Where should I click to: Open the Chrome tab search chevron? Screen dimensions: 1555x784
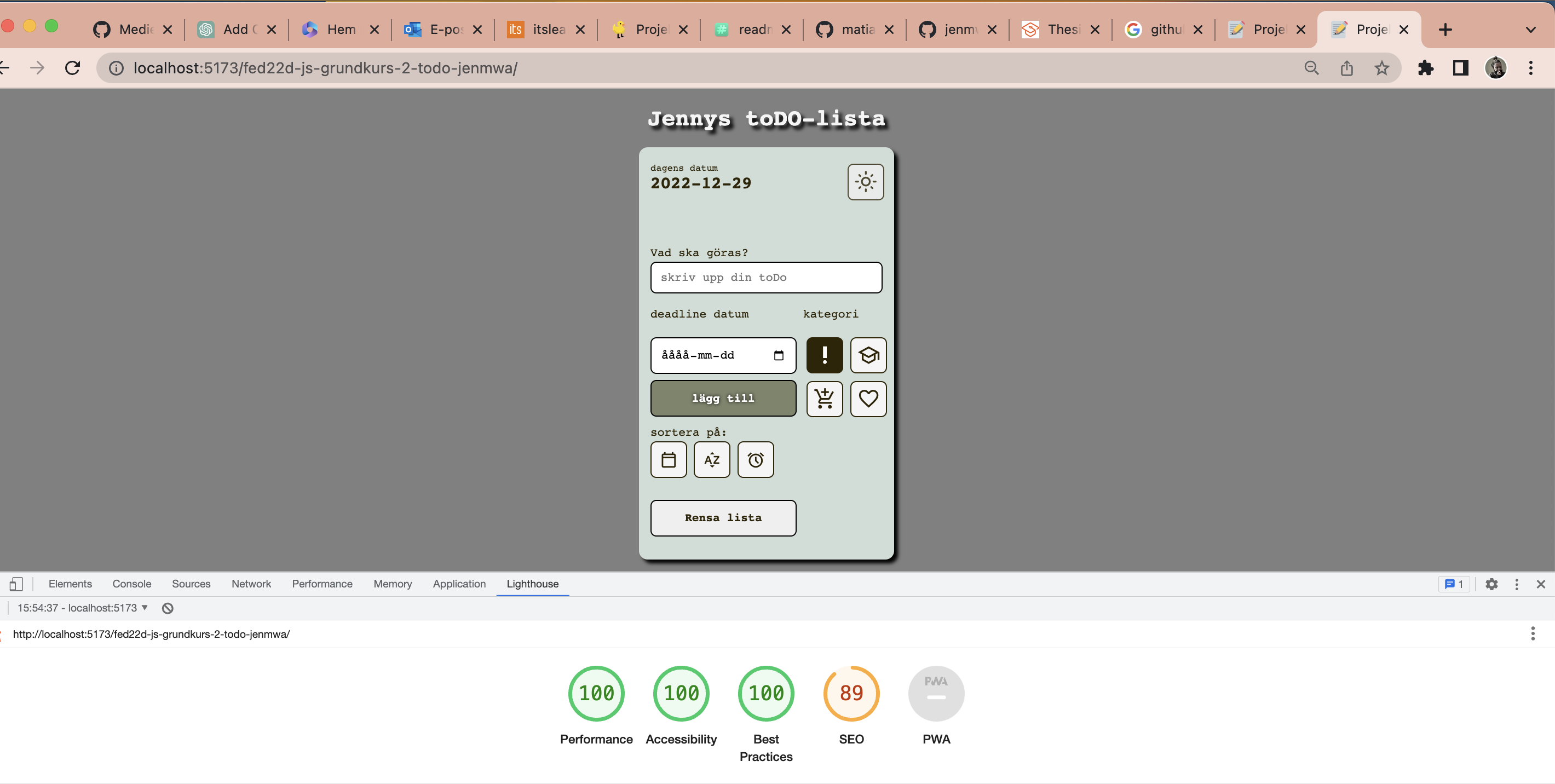tap(1530, 29)
